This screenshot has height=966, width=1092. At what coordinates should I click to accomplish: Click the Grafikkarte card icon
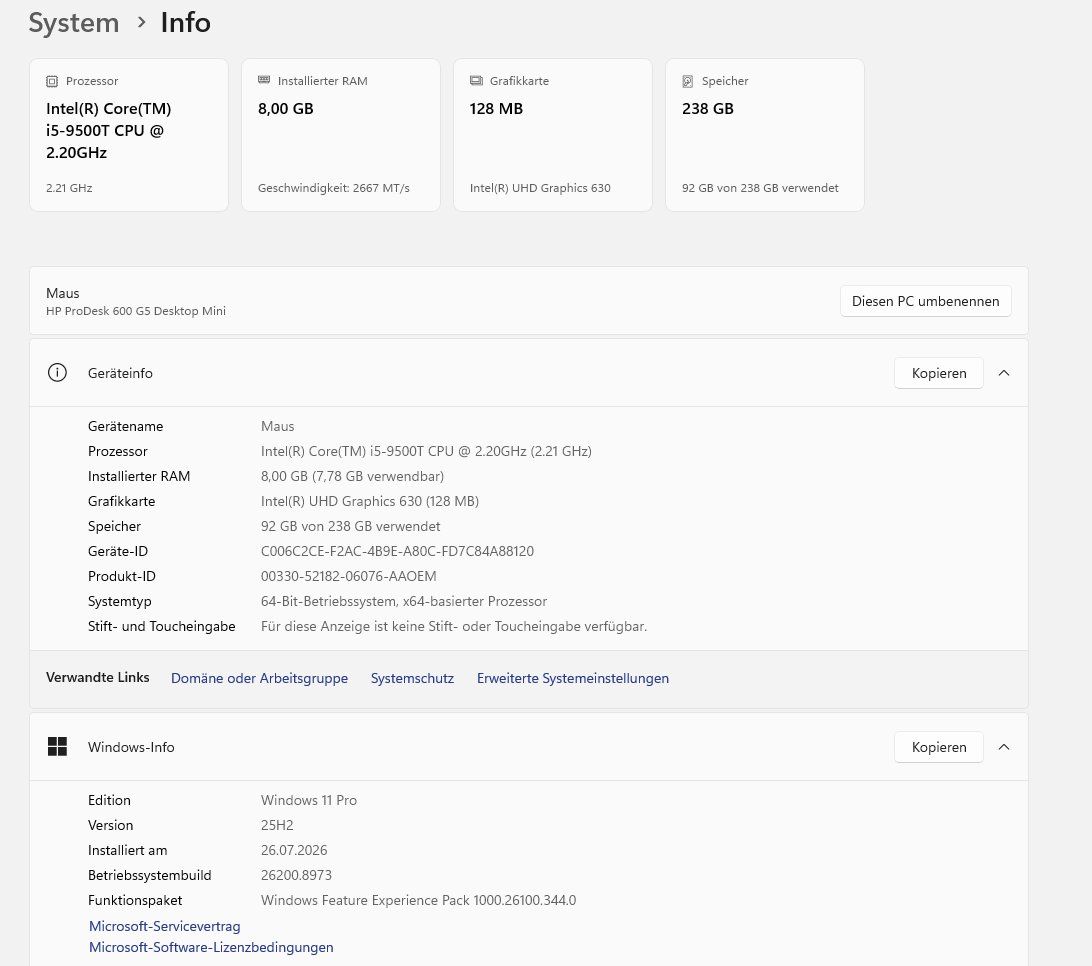(476, 81)
